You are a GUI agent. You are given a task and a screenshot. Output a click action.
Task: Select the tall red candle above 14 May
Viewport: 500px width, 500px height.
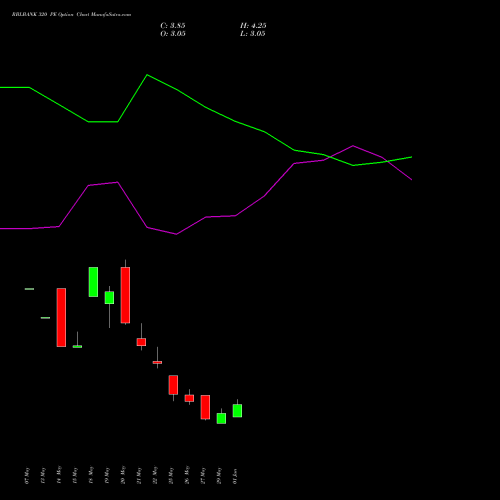pyautogui.click(x=61, y=317)
